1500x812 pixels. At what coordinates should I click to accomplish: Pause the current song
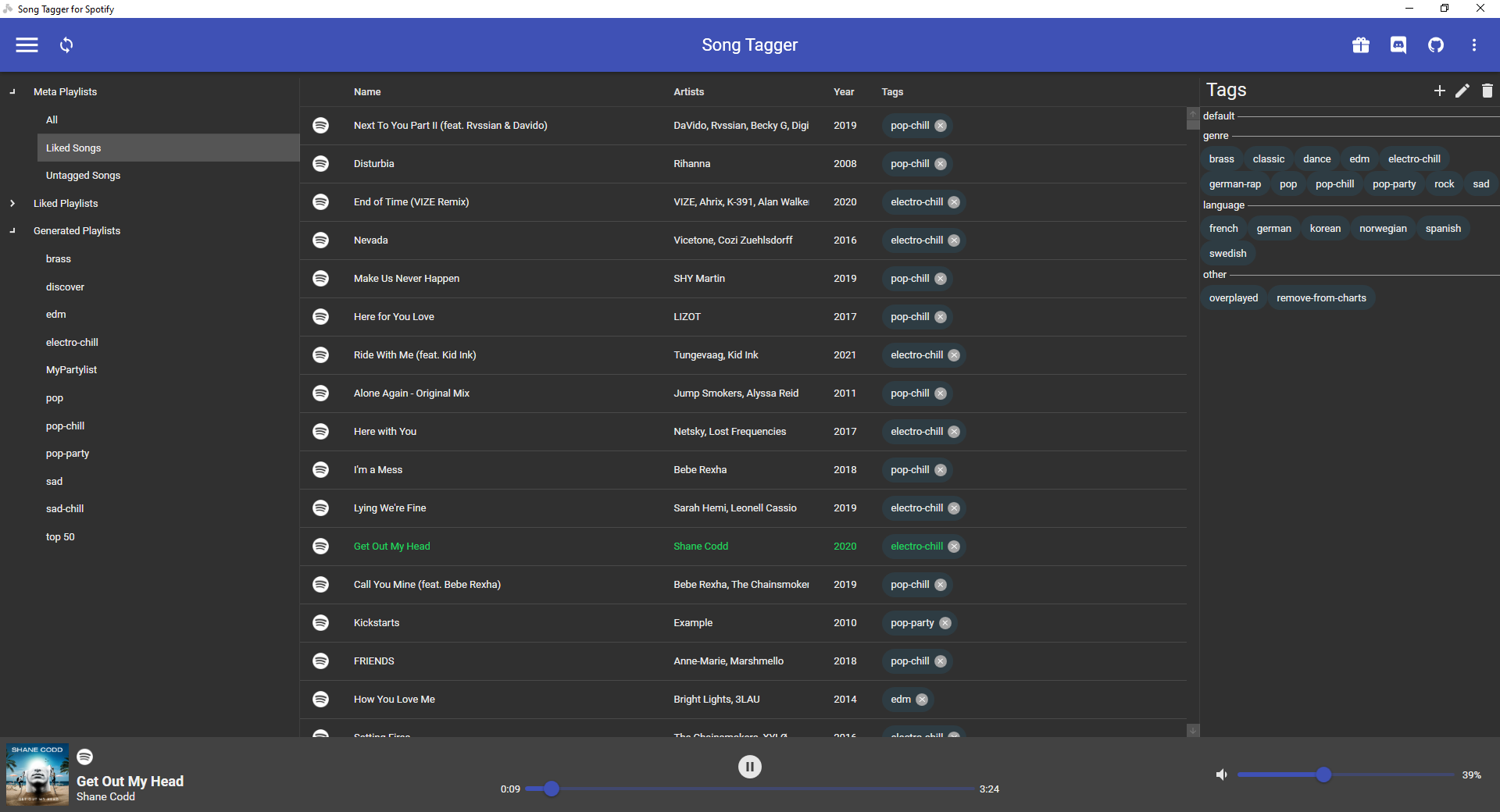click(750, 767)
